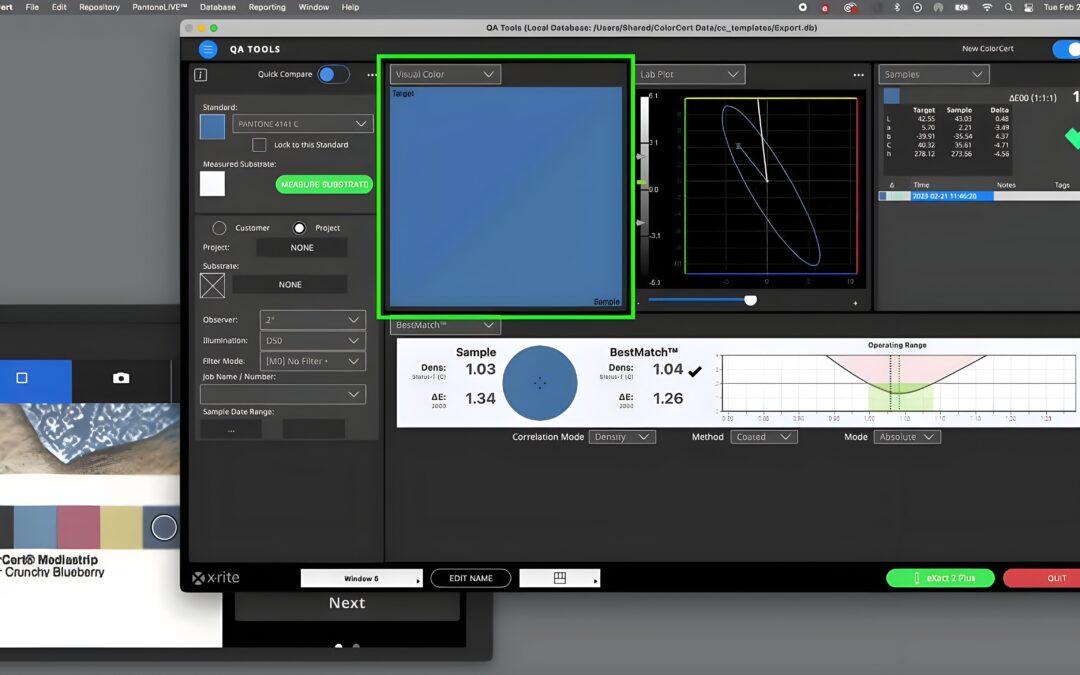The height and width of the screenshot is (675, 1080).
Task: Toggle the Quick Compare switch
Action: 333,75
